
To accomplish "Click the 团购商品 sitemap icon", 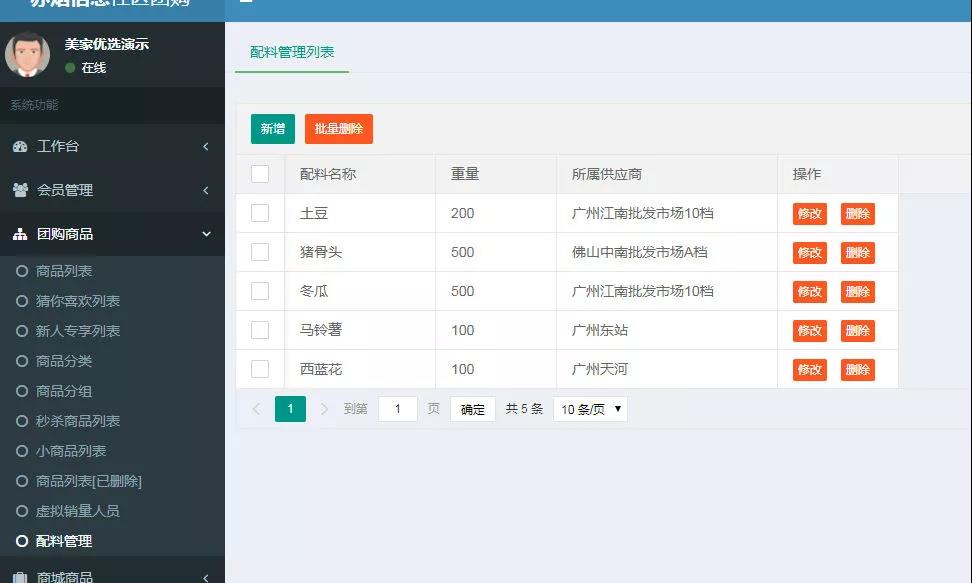I will point(20,234).
